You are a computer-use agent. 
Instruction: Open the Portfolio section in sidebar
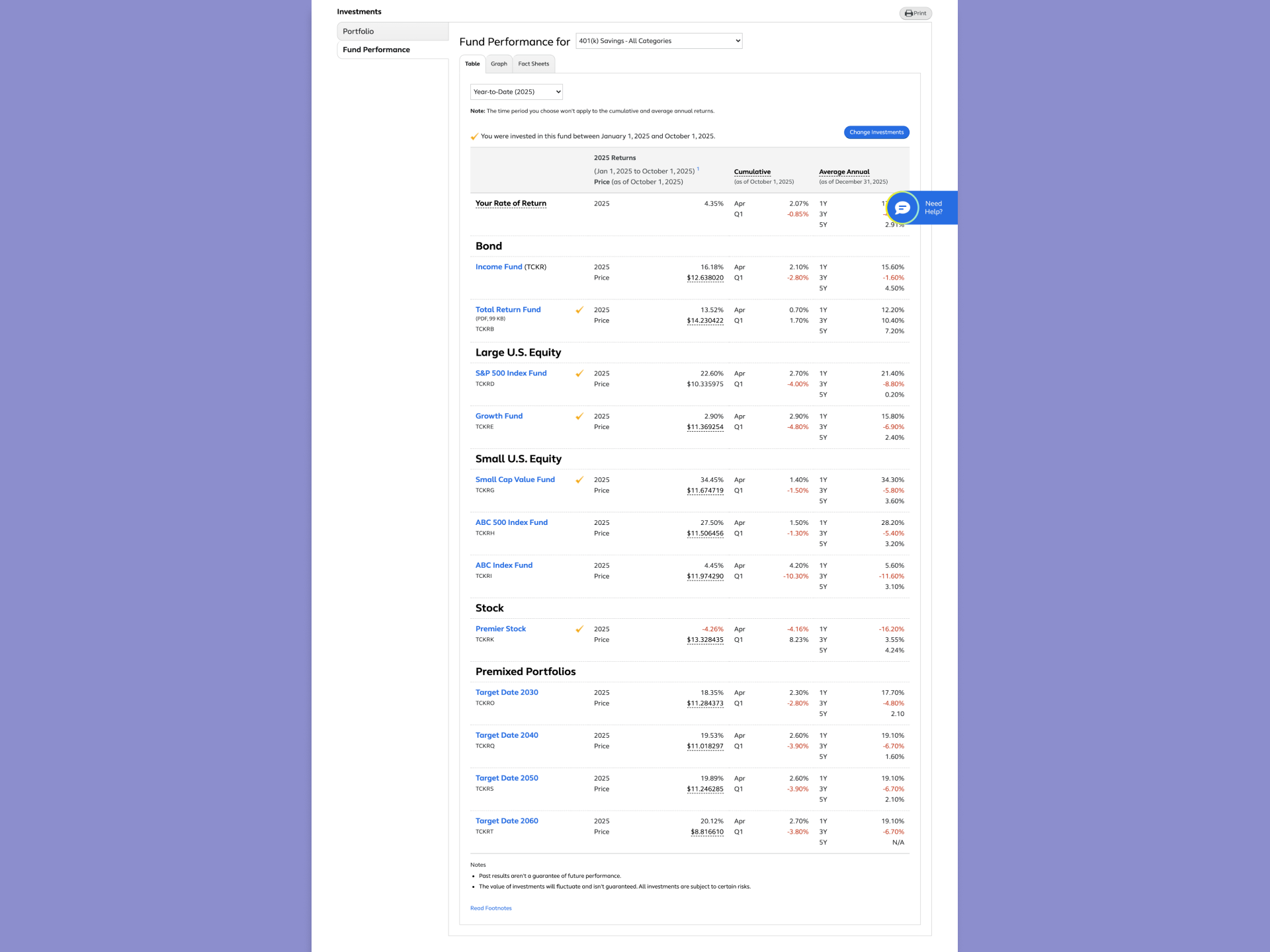coord(393,31)
